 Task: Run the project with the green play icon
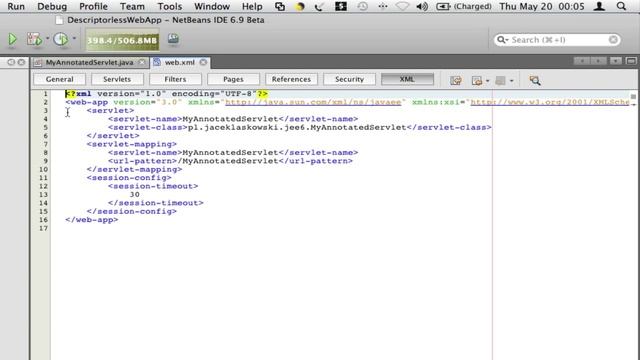point(12,39)
